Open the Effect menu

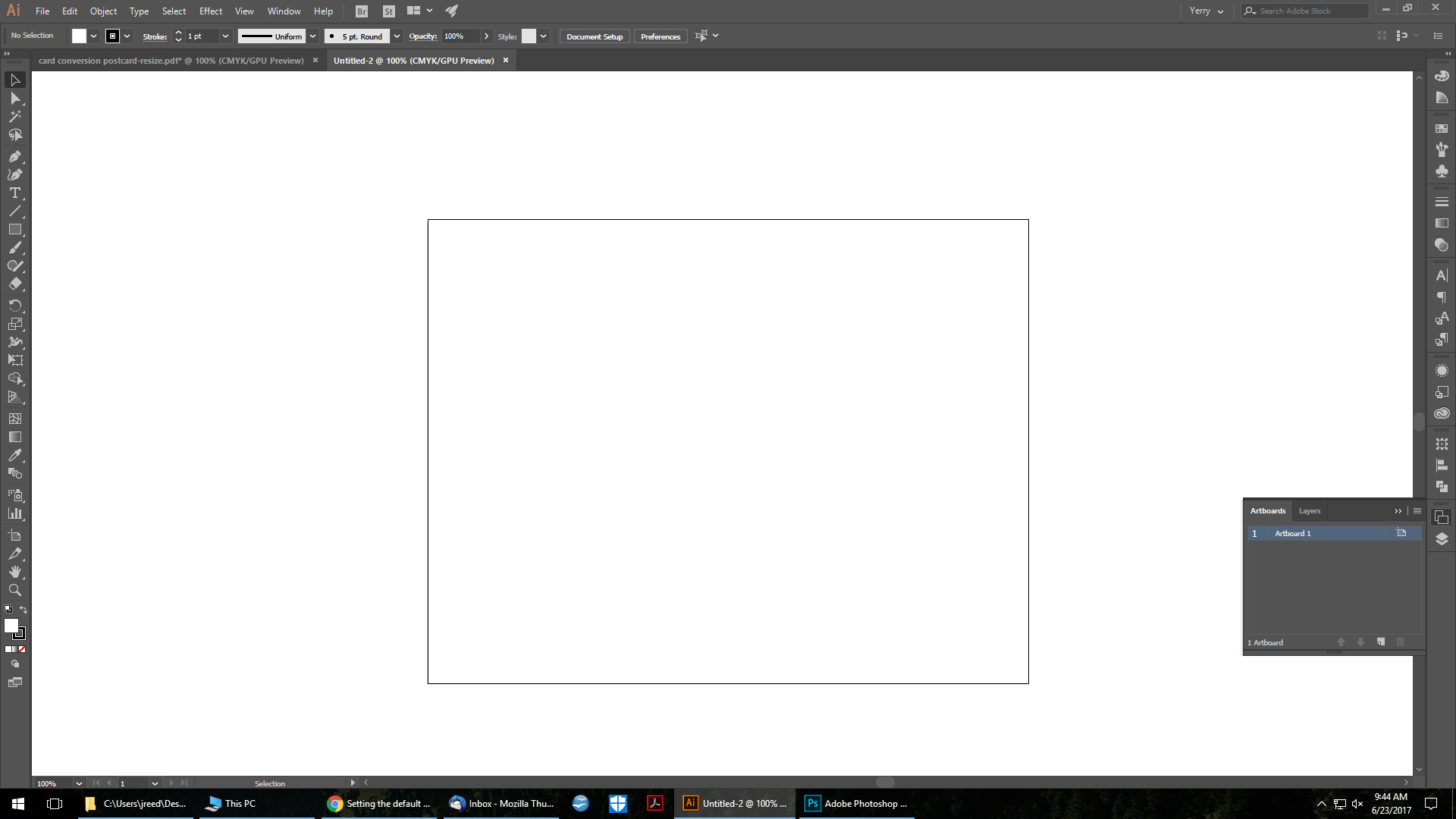(210, 10)
